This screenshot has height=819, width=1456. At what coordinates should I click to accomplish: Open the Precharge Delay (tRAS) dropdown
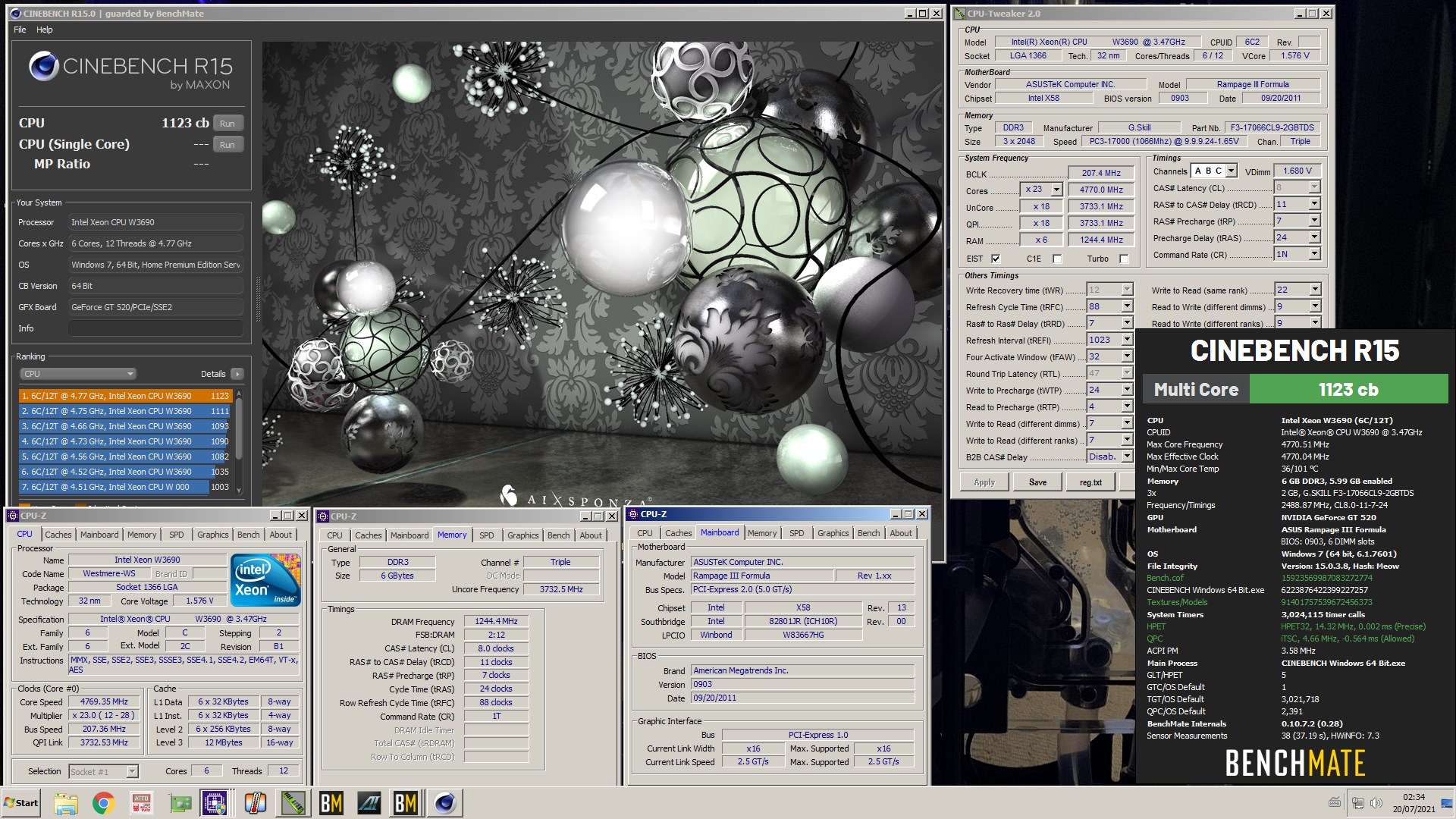[x=1314, y=237]
